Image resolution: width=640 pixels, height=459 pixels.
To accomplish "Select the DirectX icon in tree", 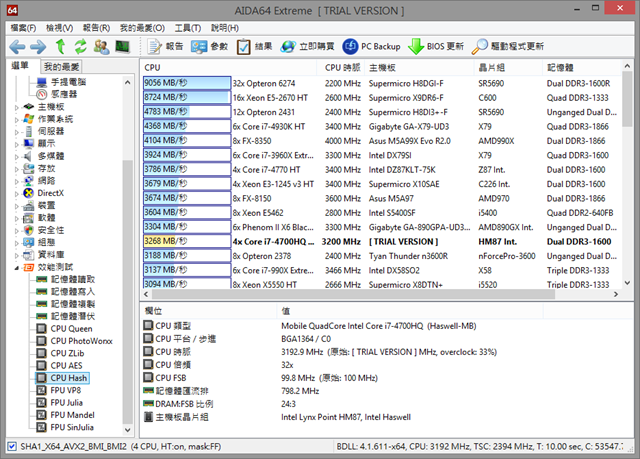I will click(29, 193).
